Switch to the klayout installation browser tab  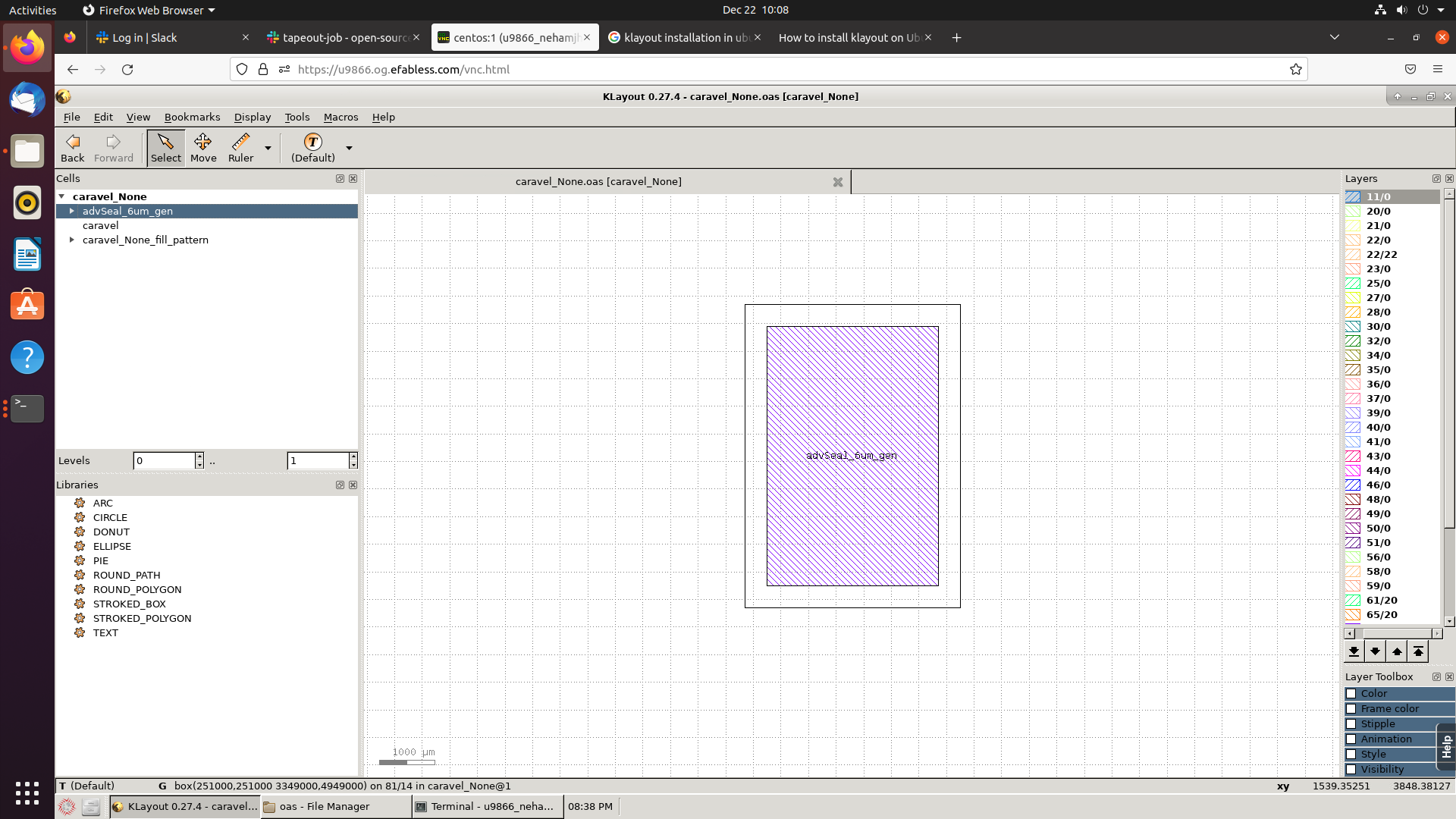[x=681, y=37]
